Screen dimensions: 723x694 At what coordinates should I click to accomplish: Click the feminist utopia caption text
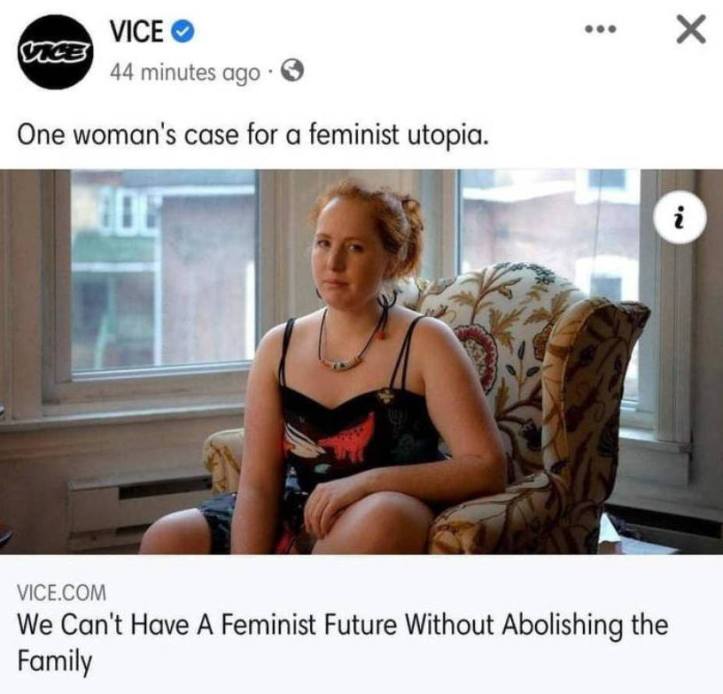pyautogui.click(x=252, y=135)
